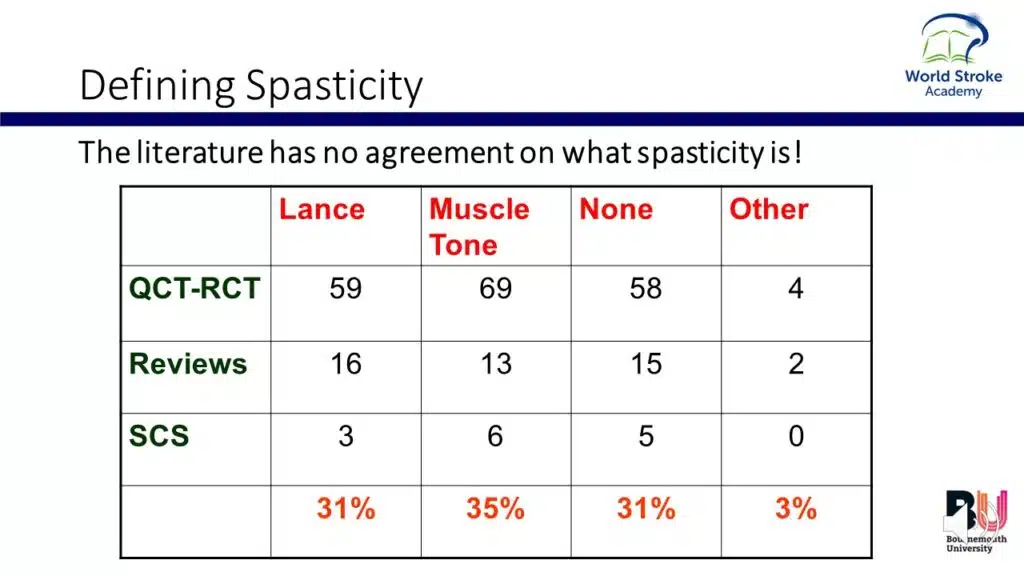Screen dimensions: 1024x576
Task: Click the 69 cell under Muscle Tone
Action: (x=495, y=289)
